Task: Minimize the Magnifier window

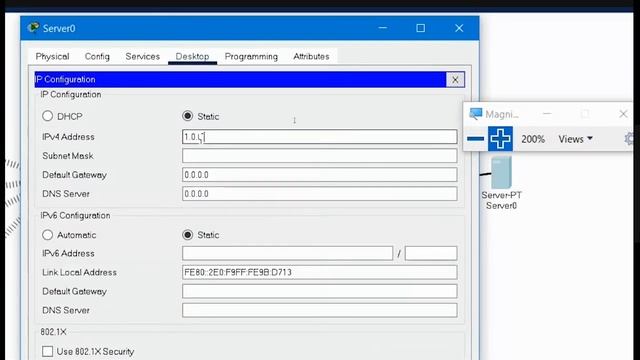Action: click(x=547, y=114)
